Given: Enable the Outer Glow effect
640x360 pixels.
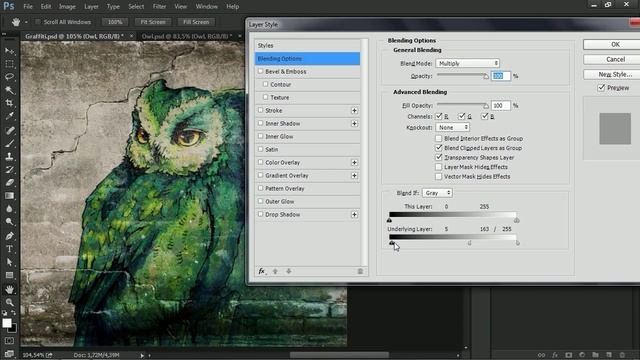Looking at the screenshot, I should [x=260, y=201].
